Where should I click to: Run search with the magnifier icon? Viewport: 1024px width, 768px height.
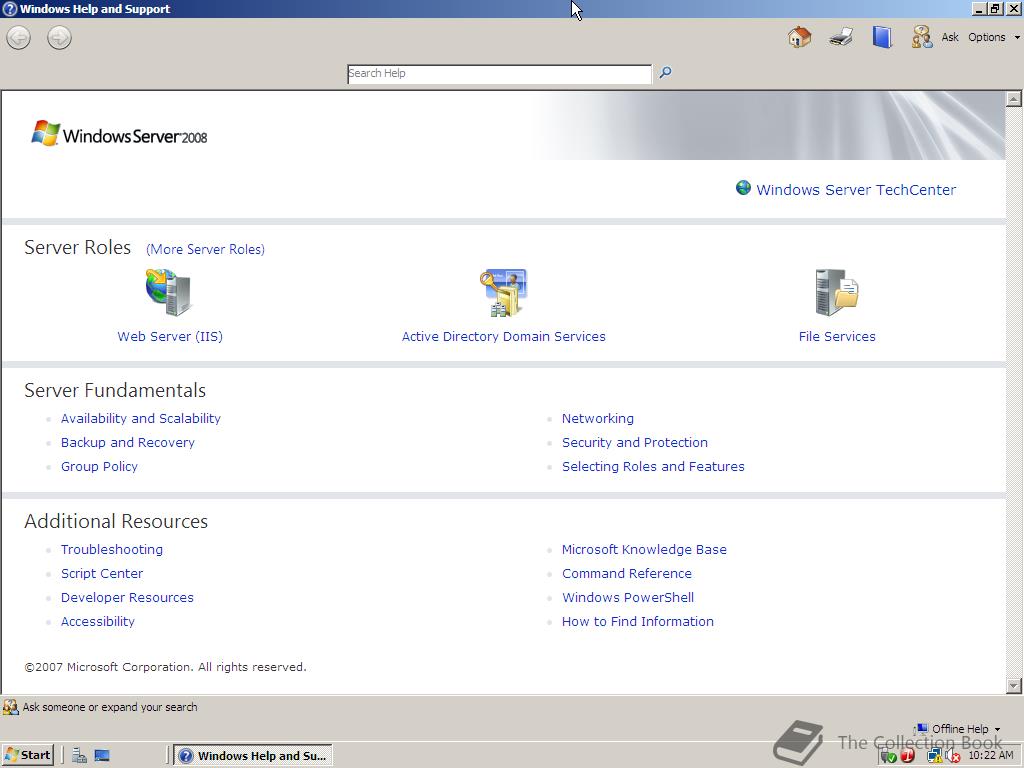(665, 72)
